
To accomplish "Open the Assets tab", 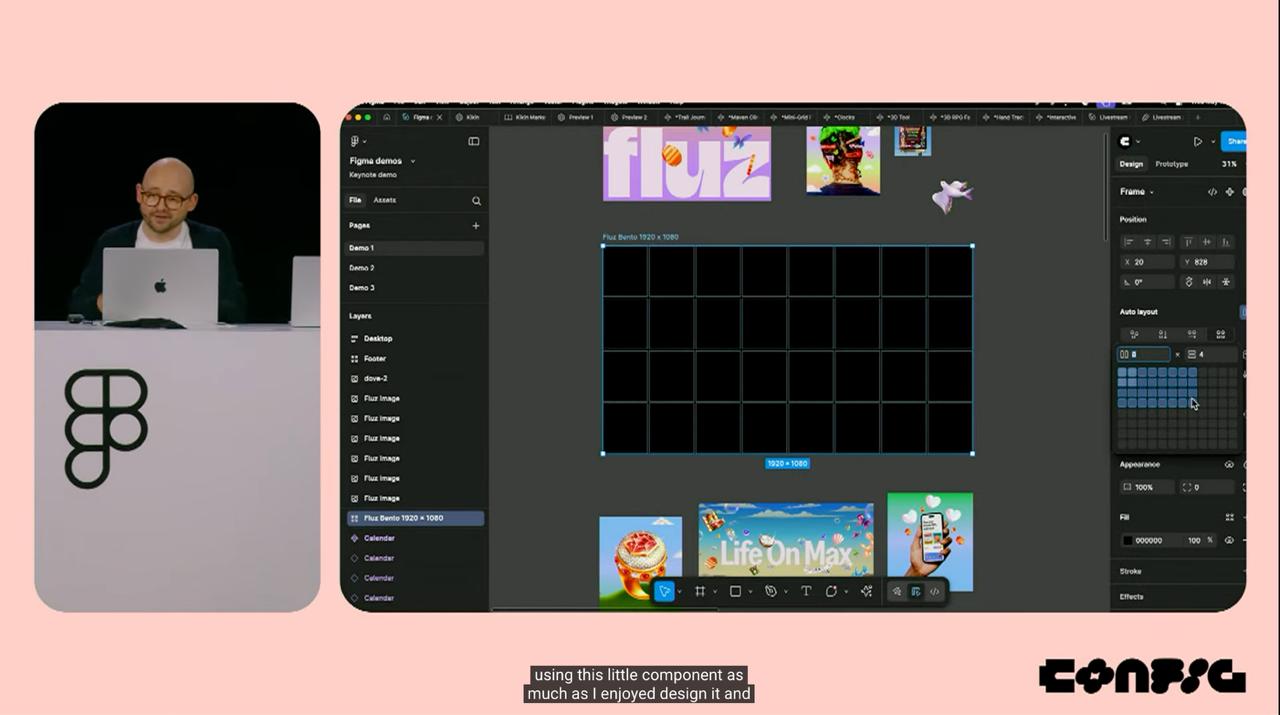I will [x=384, y=200].
